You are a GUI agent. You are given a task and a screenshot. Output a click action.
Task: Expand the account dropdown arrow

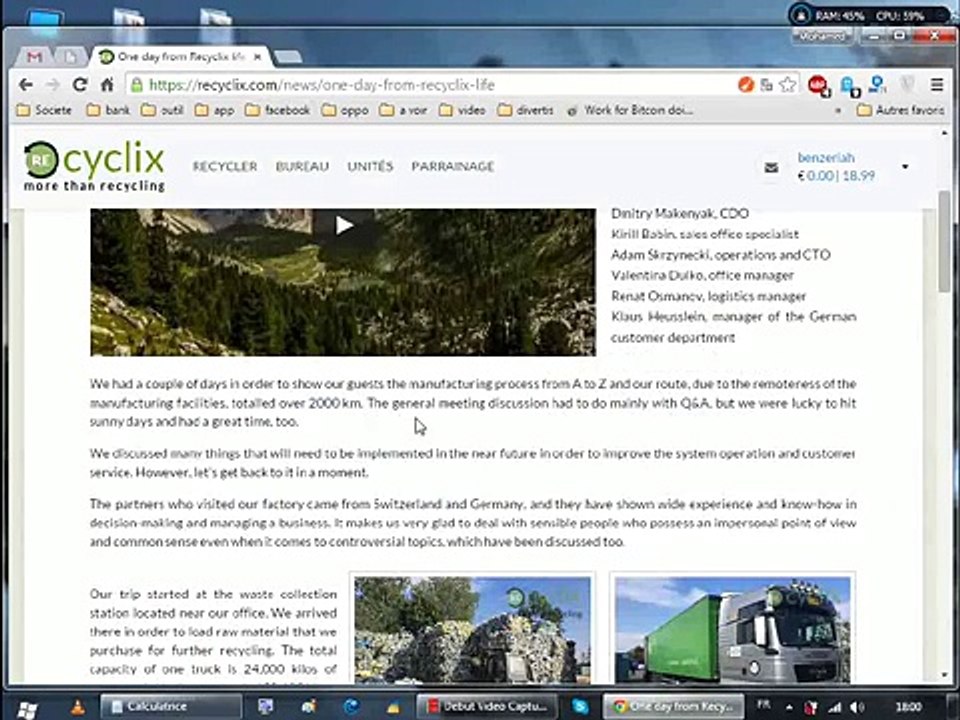905,167
